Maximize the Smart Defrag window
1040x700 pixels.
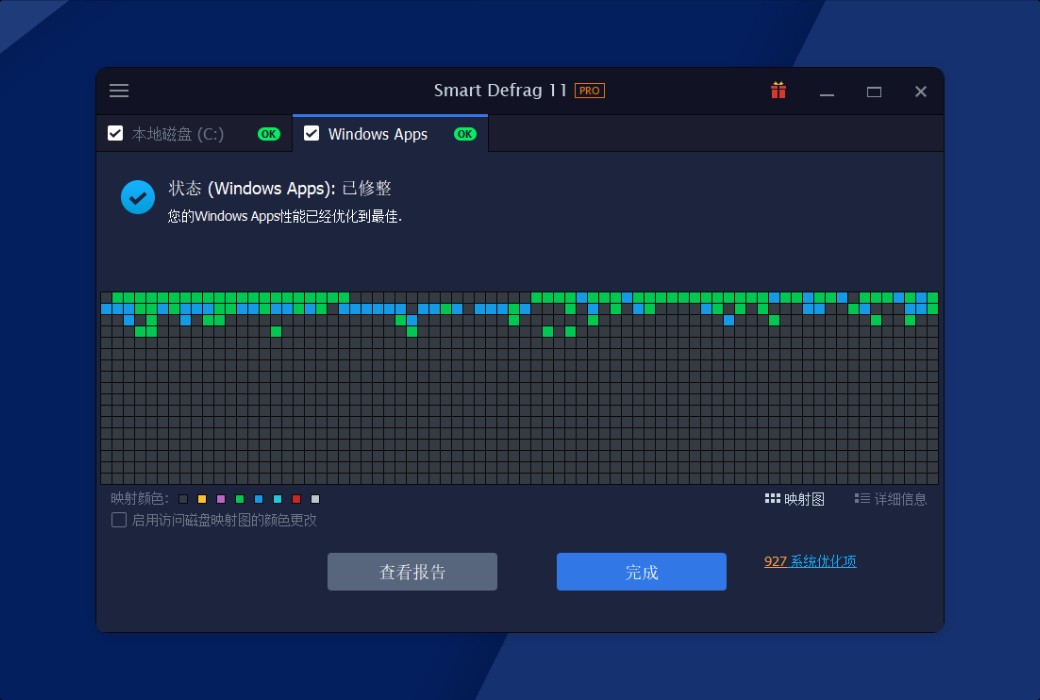(874, 92)
